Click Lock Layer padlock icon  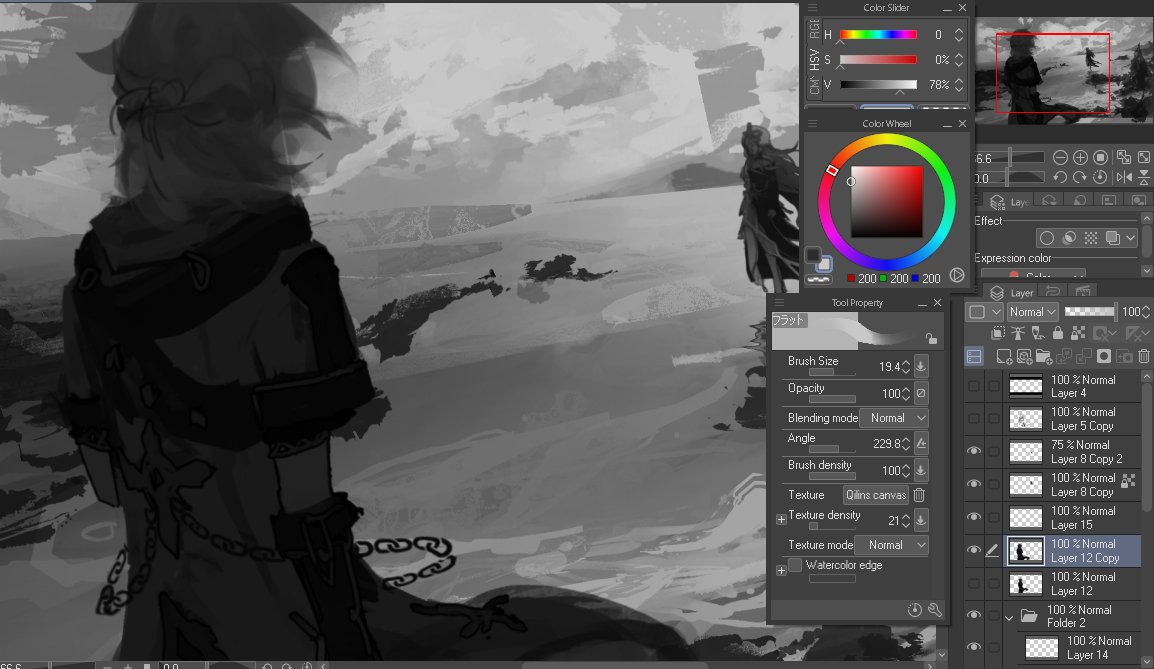[x=1058, y=333]
